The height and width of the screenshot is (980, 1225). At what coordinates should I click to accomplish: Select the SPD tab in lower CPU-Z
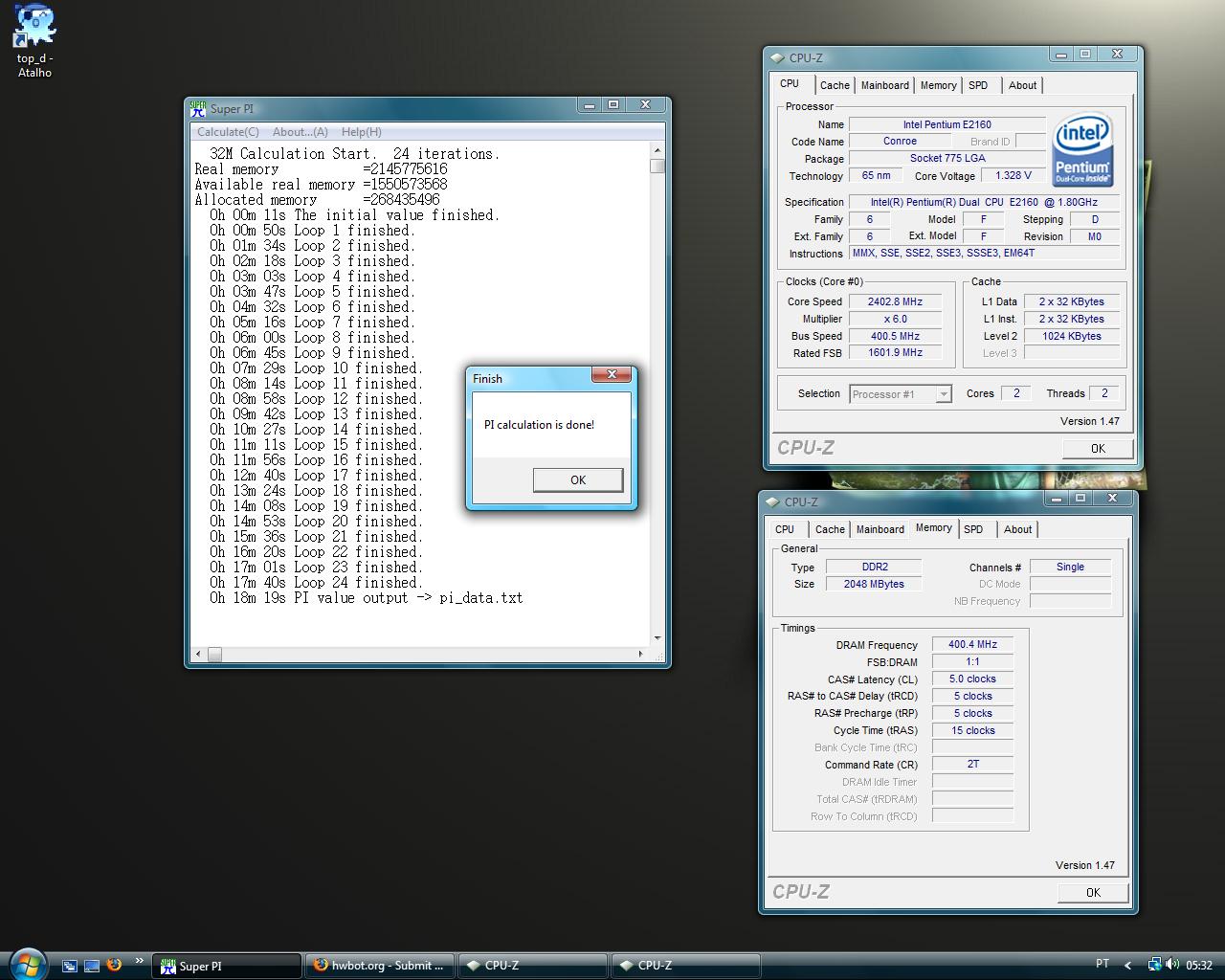pos(973,529)
